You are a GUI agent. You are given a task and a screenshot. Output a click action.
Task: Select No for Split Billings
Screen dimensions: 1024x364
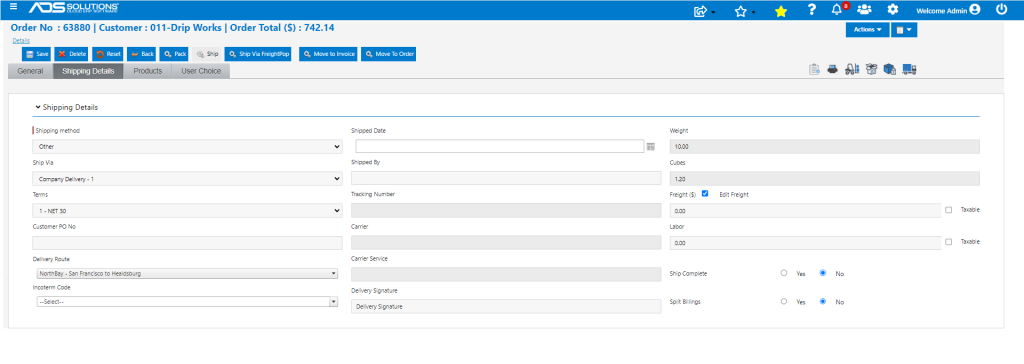[823, 301]
